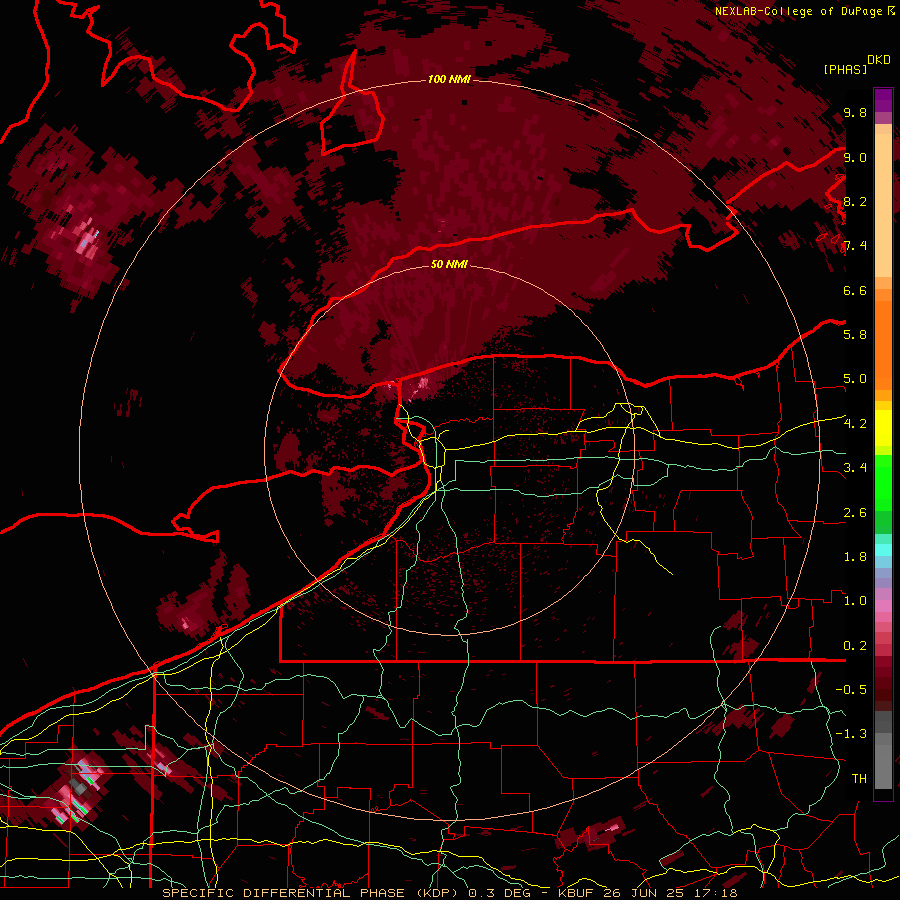The height and width of the screenshot is (900, 900).
Task: Click the -0.5 legend value
Action: [x=851, y=690]
